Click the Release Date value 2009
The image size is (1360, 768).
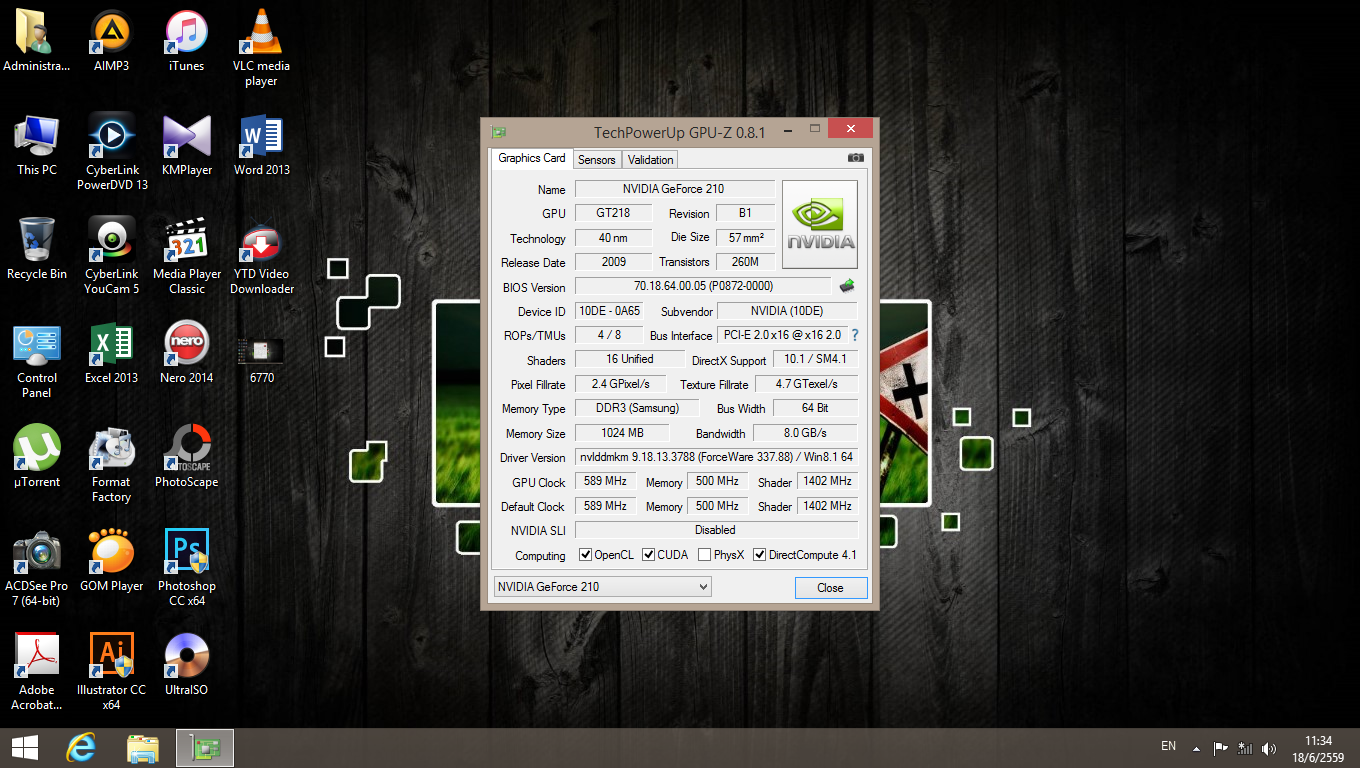(614, 262)
